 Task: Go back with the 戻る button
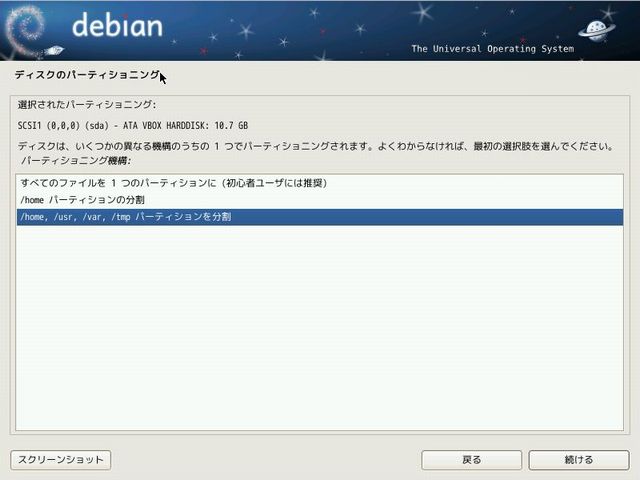point(471,460)
